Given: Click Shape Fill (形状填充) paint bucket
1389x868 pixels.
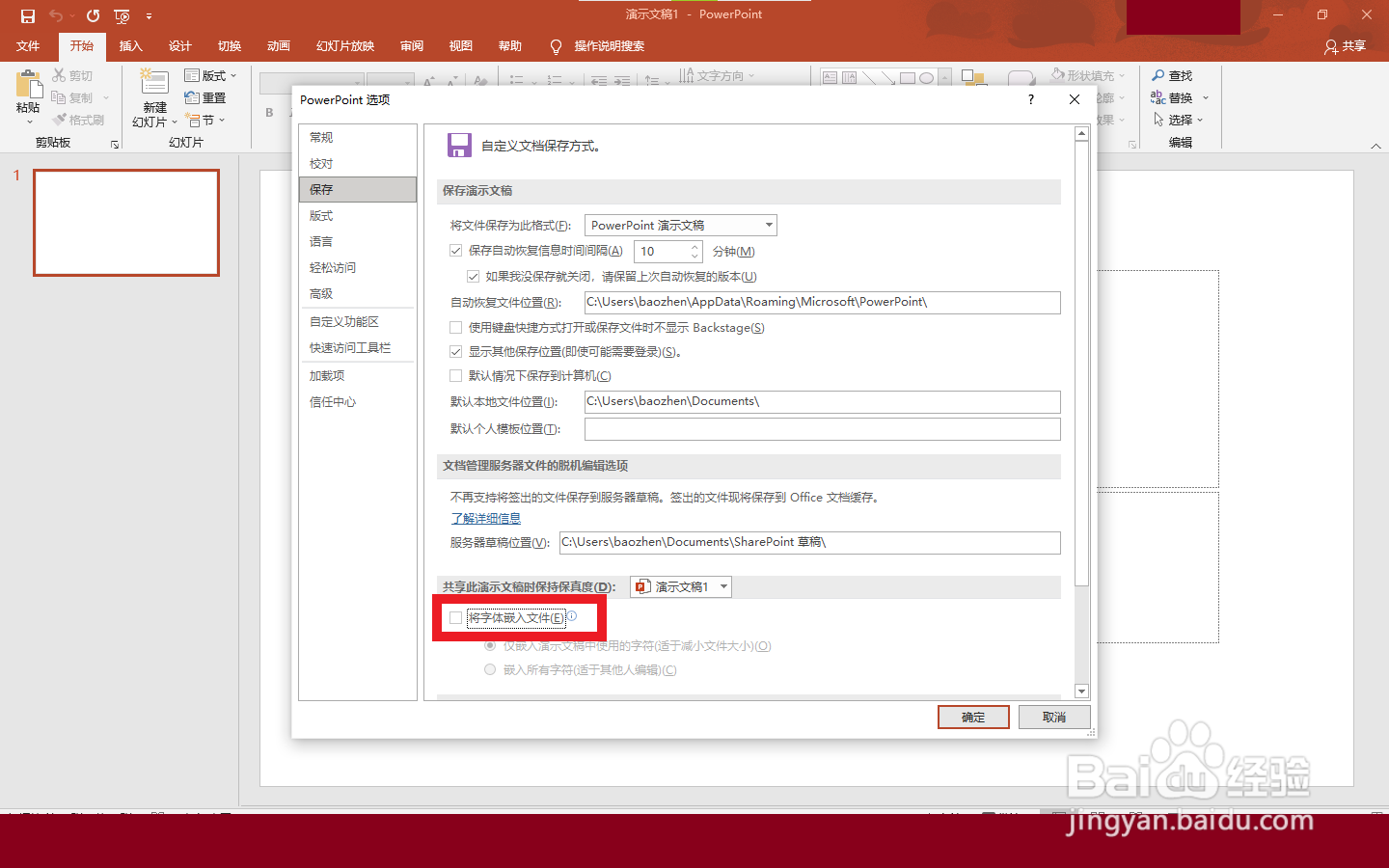Looking at the screenshot, I should [x=1058, y=75].
